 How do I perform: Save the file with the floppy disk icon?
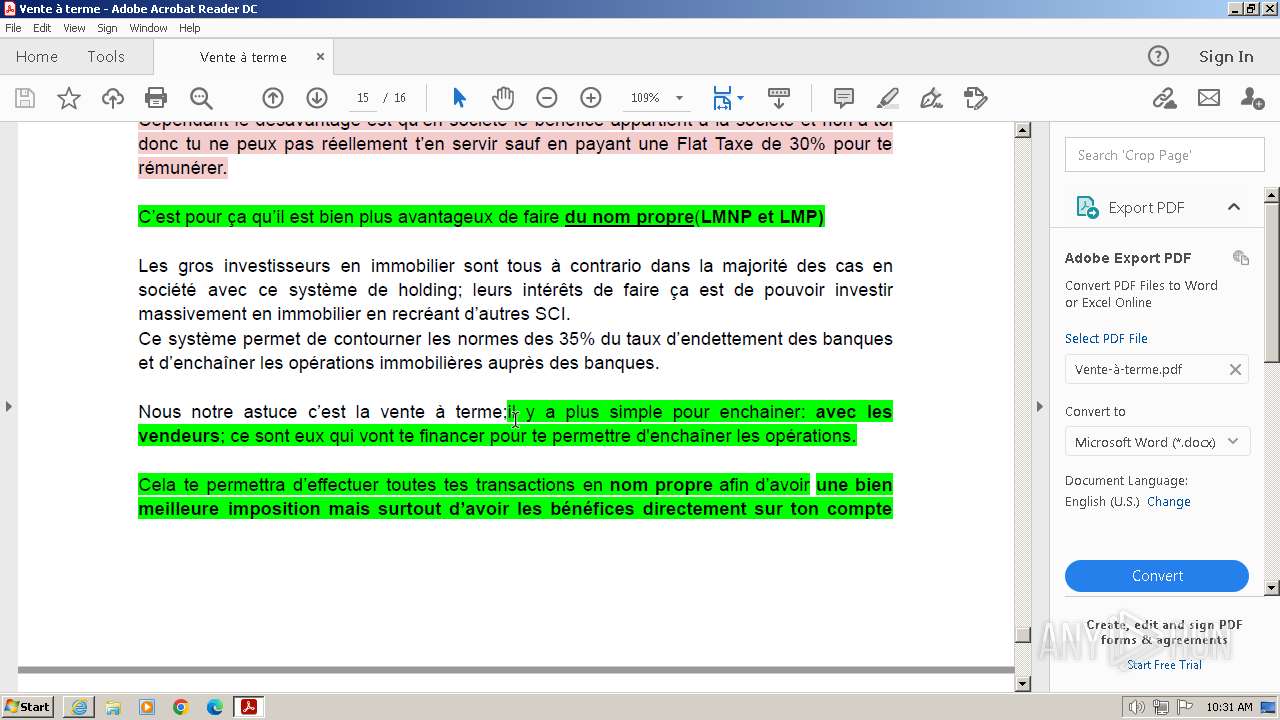pos(25,98)
